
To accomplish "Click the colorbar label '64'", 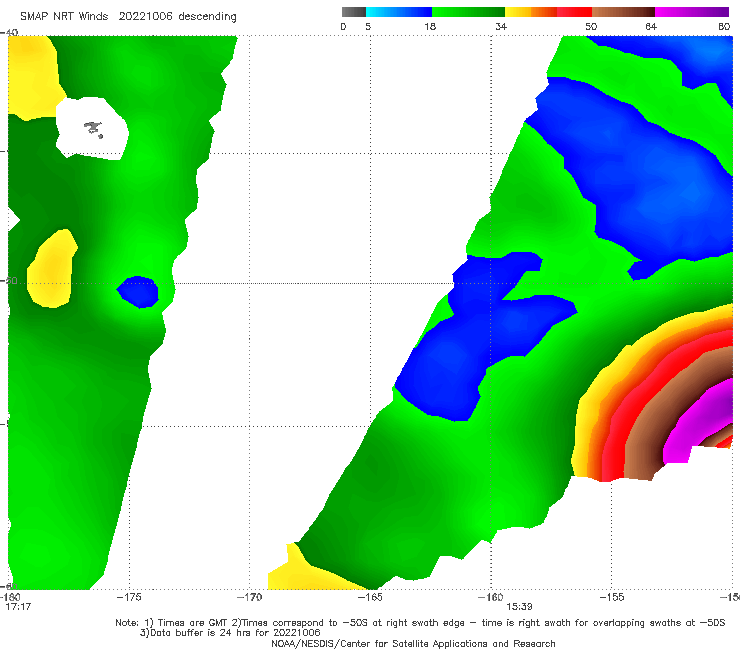I will click(x=651, y=26).
